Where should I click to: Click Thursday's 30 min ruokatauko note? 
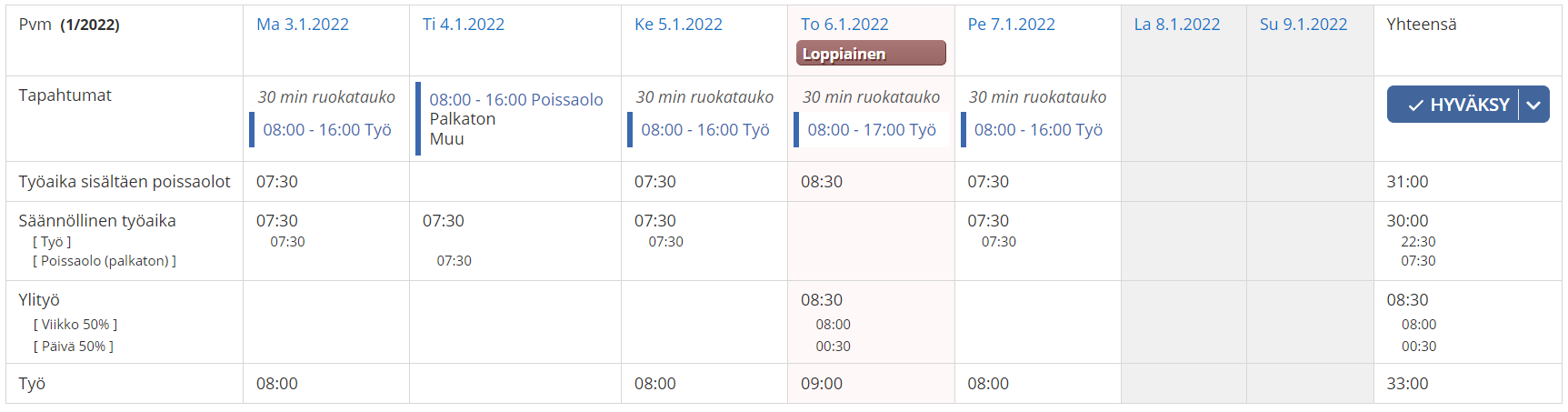click(871, 97)
